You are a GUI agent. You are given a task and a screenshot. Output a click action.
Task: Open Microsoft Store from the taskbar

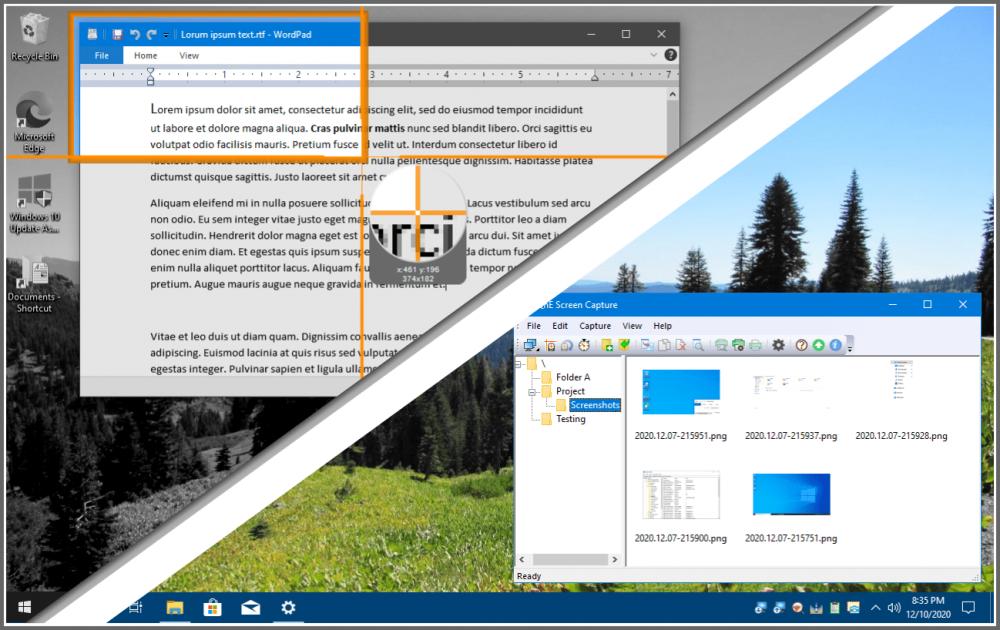212,606
